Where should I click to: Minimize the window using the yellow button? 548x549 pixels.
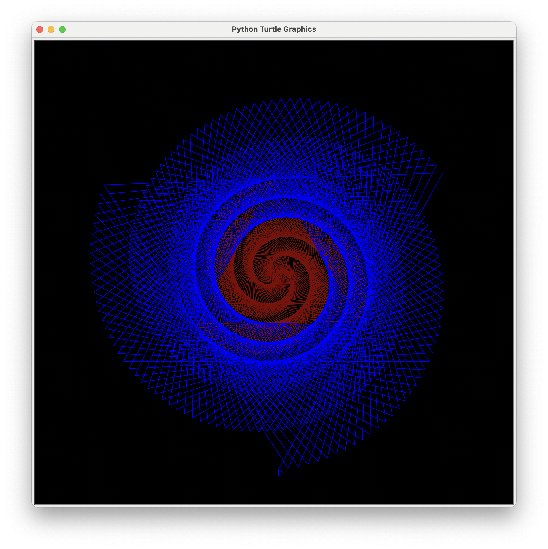51,29
